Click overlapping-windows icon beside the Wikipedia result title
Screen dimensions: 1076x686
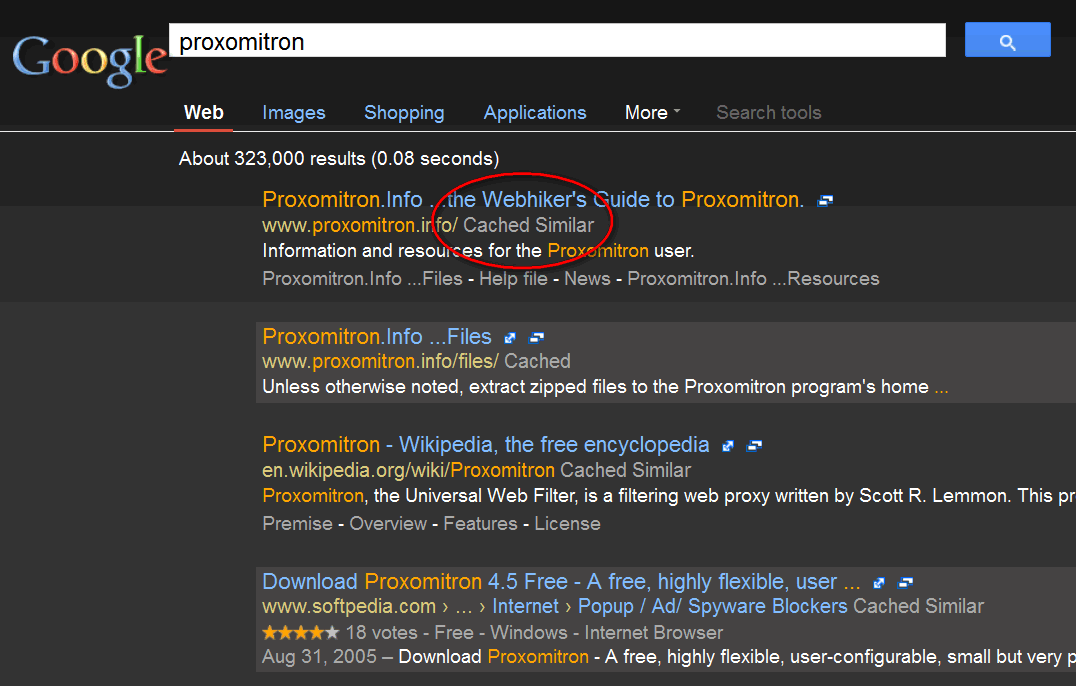(x=755, y=446)
